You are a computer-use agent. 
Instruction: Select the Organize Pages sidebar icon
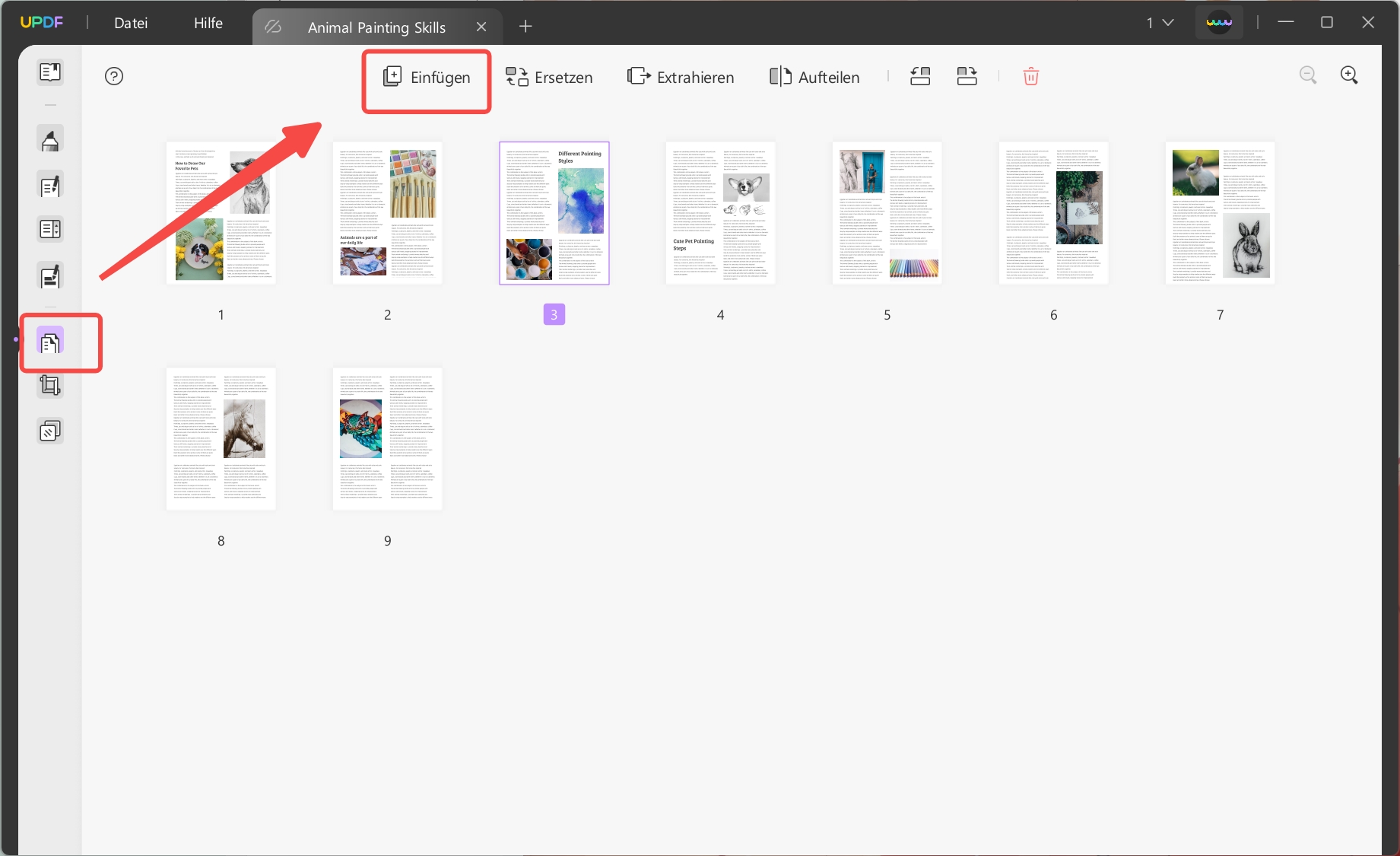pyautogui.click(x=50, y=342)
